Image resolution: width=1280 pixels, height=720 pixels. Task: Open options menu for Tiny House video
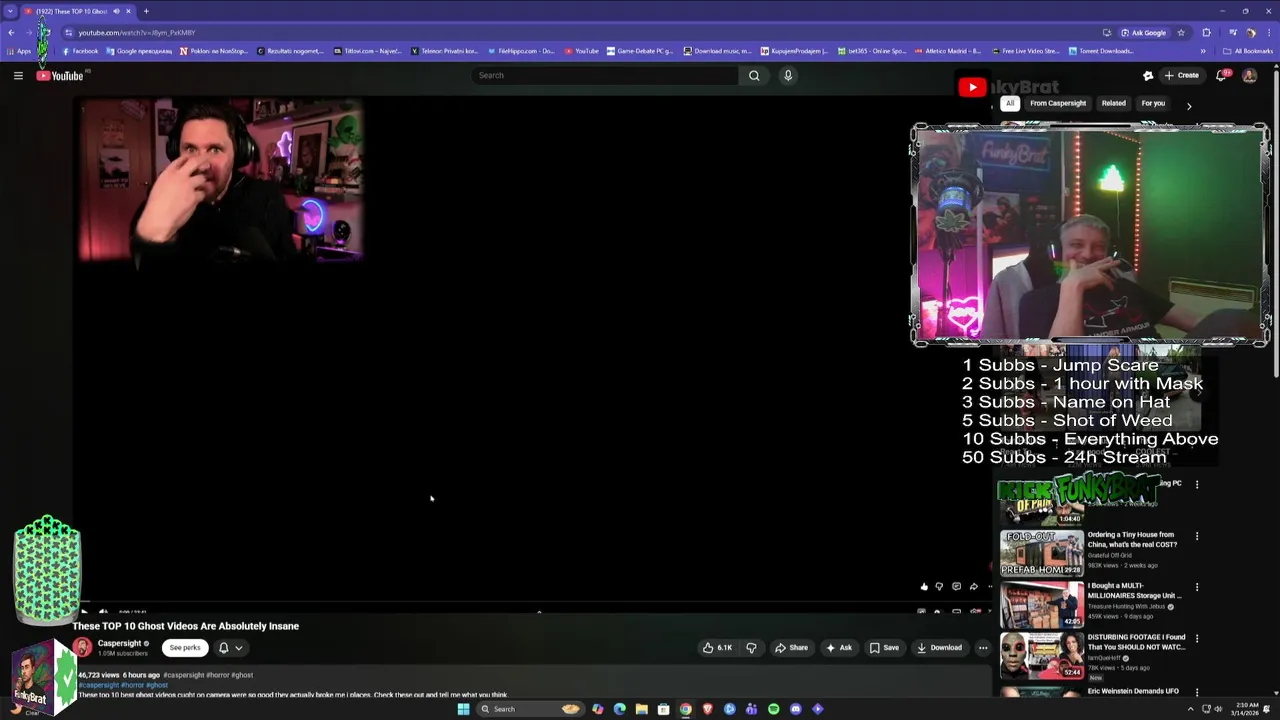coord(1197,536)
